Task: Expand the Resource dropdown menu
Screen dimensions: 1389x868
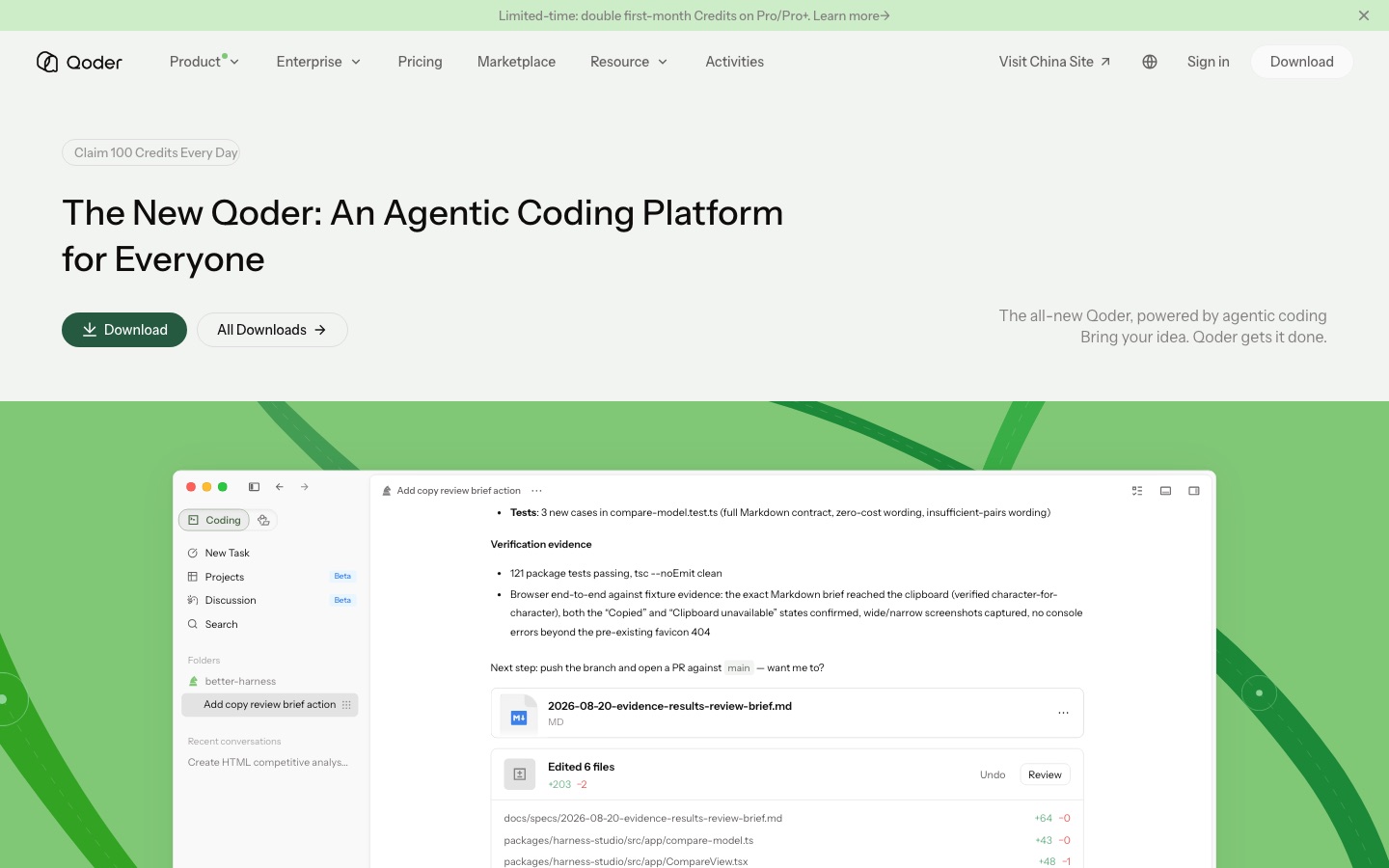Action: [629, 62]
